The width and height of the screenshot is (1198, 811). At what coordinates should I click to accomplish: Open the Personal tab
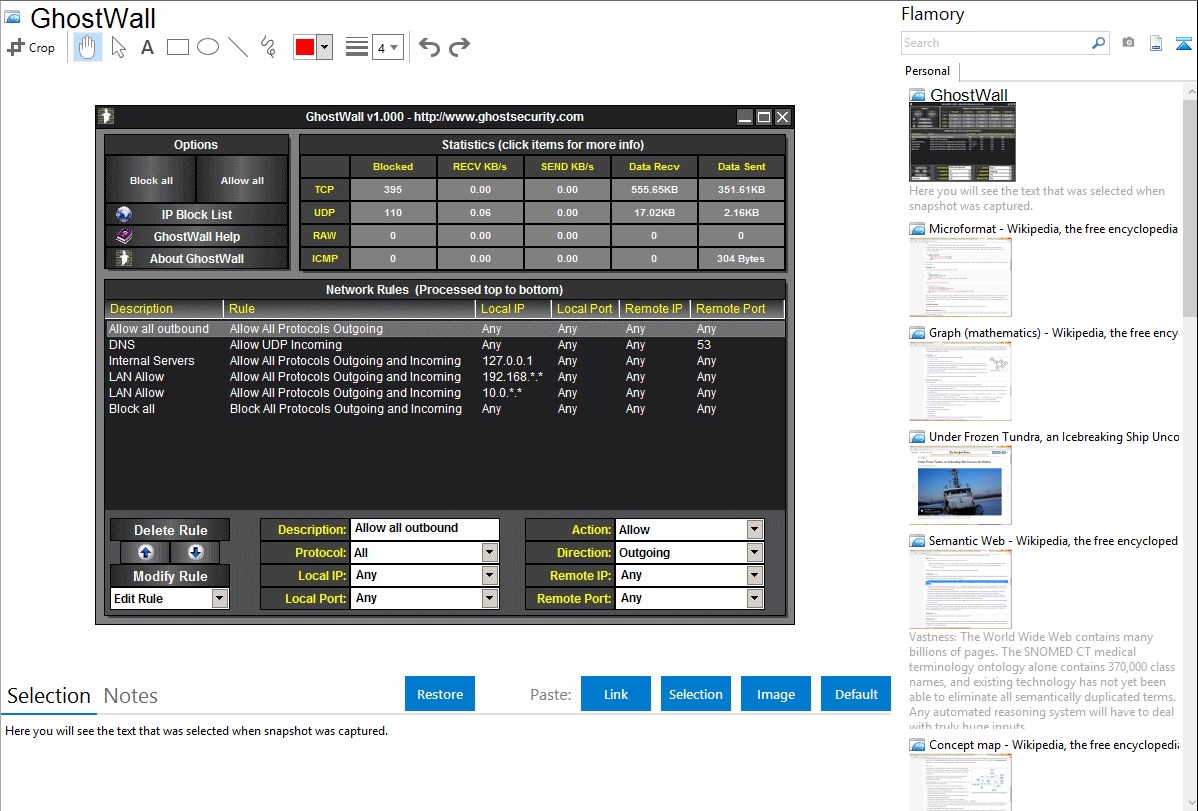928,70
